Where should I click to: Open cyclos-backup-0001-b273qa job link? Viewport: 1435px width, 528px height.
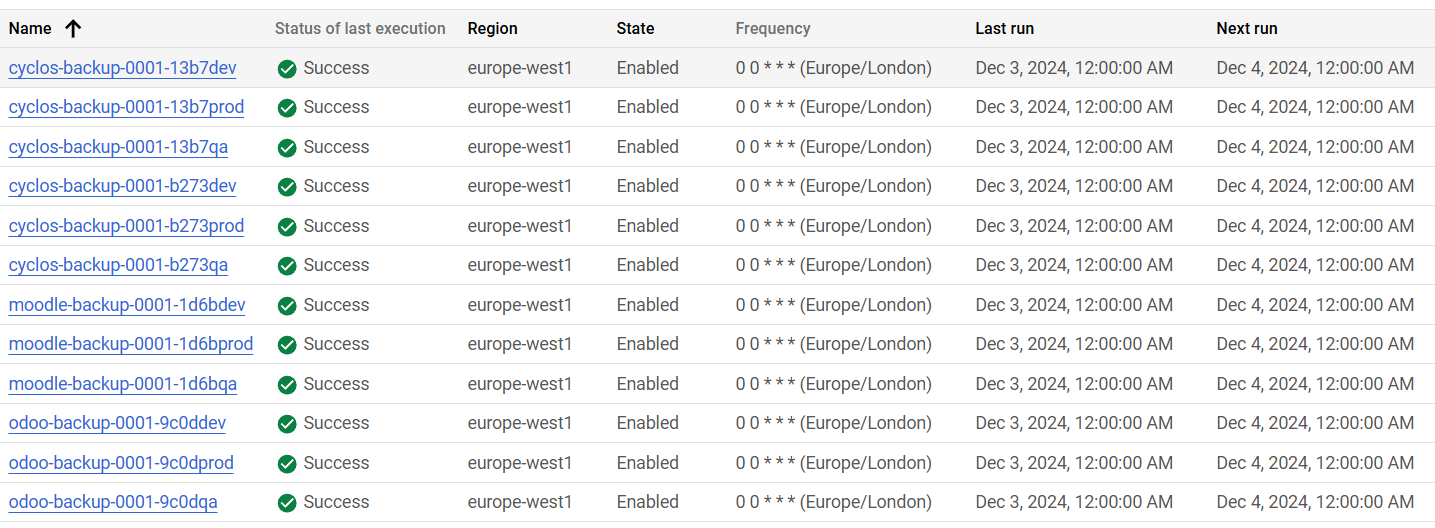[x=118, y=265]
